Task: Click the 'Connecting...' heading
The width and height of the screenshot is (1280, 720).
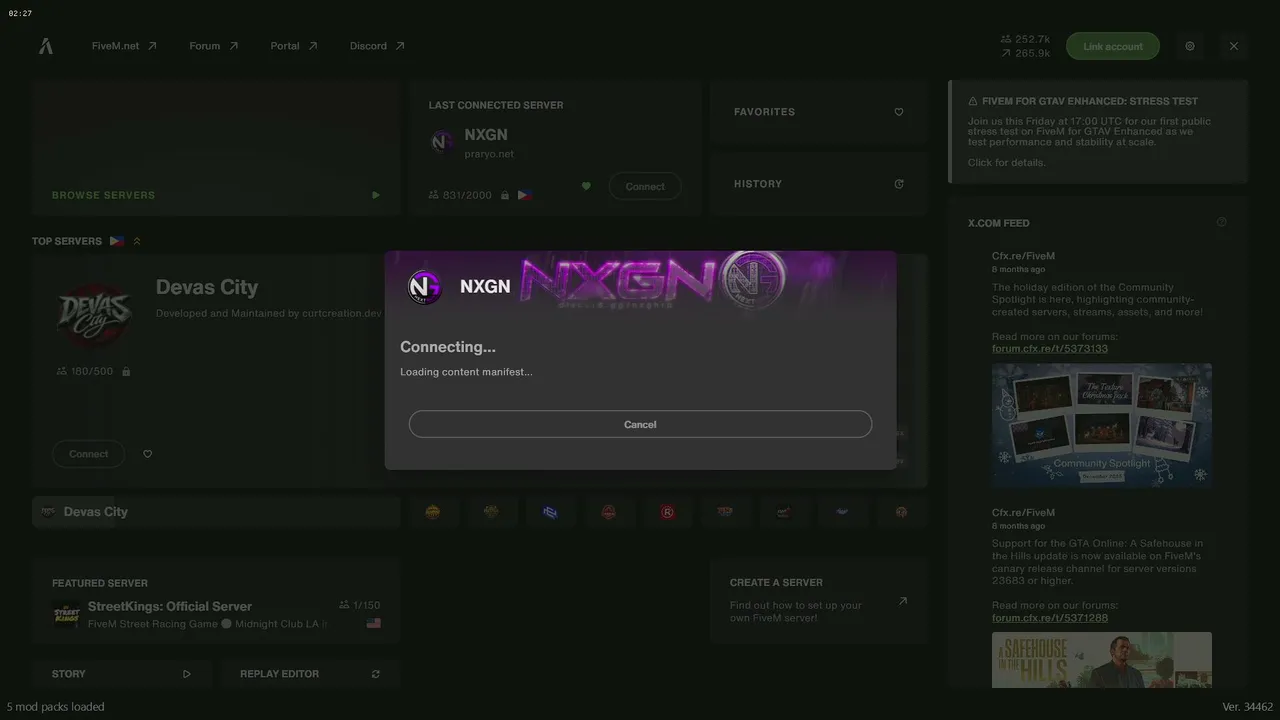Action: (448, 347)
